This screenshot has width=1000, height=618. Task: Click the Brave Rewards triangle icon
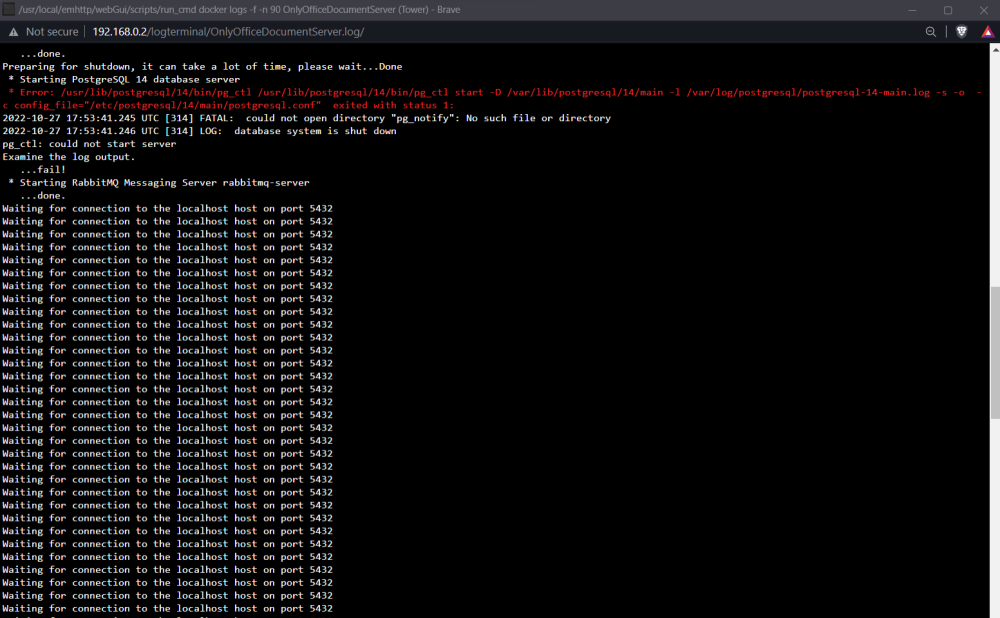coord(987,32)
